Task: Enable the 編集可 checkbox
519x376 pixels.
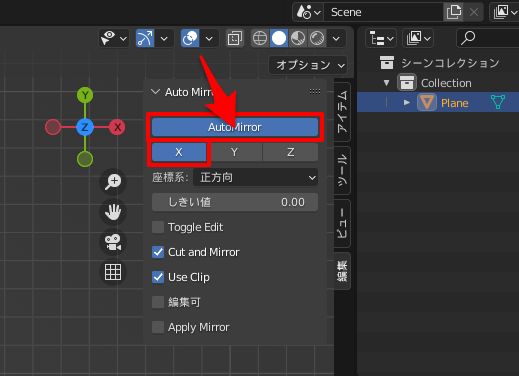Action: 158,302
